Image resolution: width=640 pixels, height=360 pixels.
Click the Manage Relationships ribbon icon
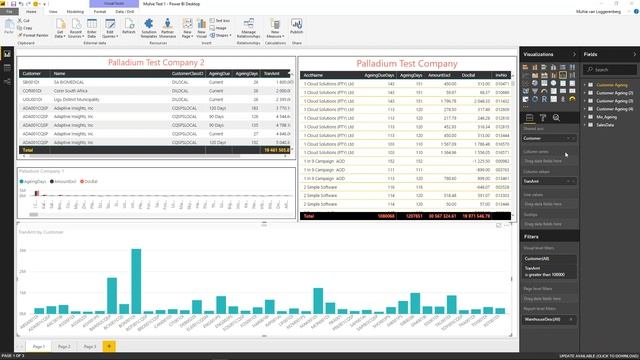click(x=249, y=28)
